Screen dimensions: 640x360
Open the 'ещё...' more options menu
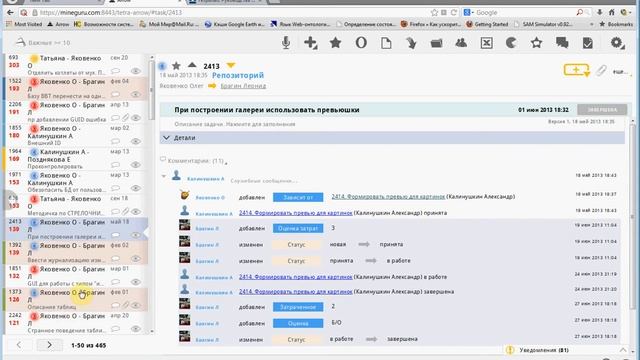point(620,72)
